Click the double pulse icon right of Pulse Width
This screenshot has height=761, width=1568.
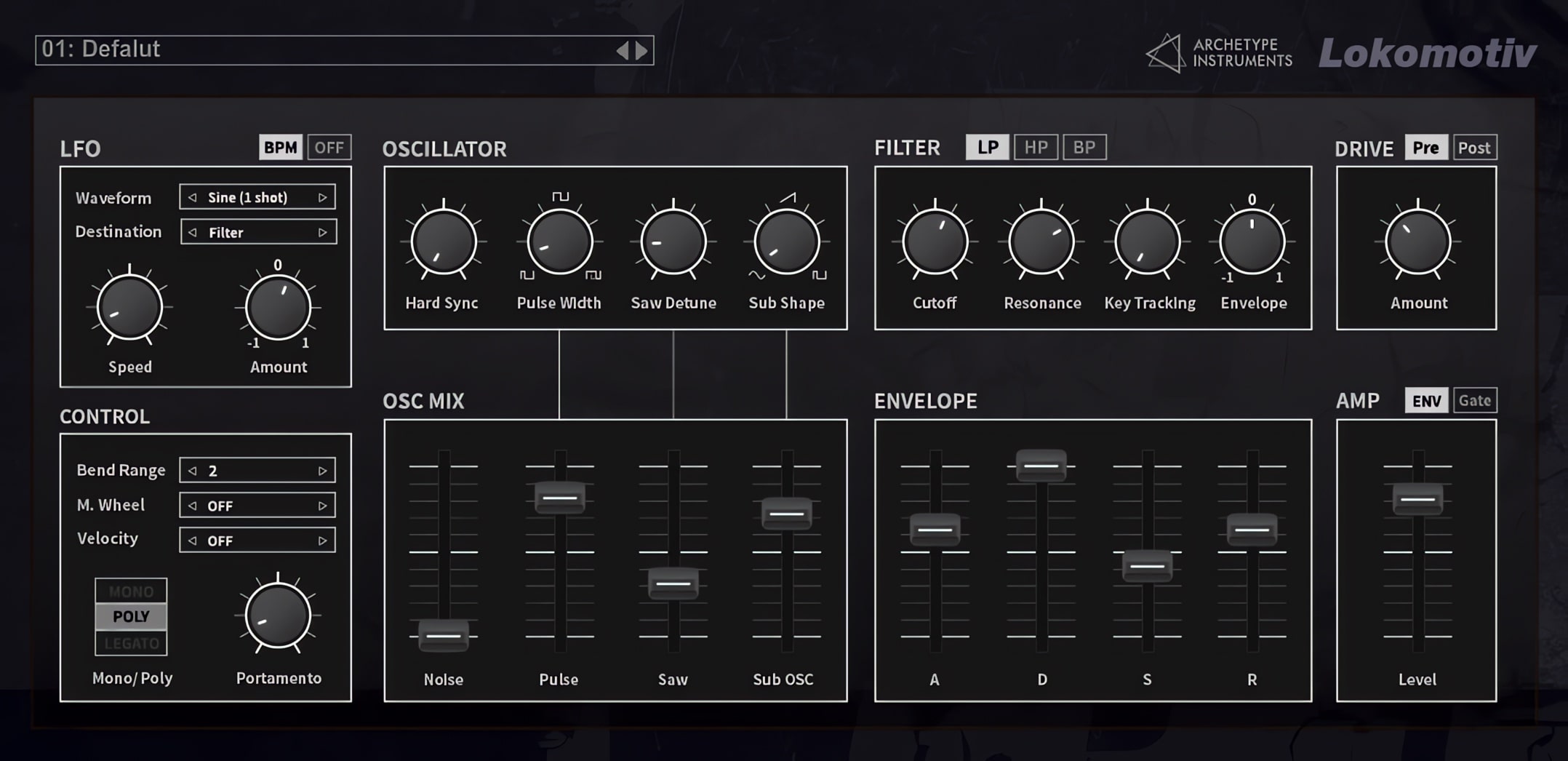[x=593, y=275]
